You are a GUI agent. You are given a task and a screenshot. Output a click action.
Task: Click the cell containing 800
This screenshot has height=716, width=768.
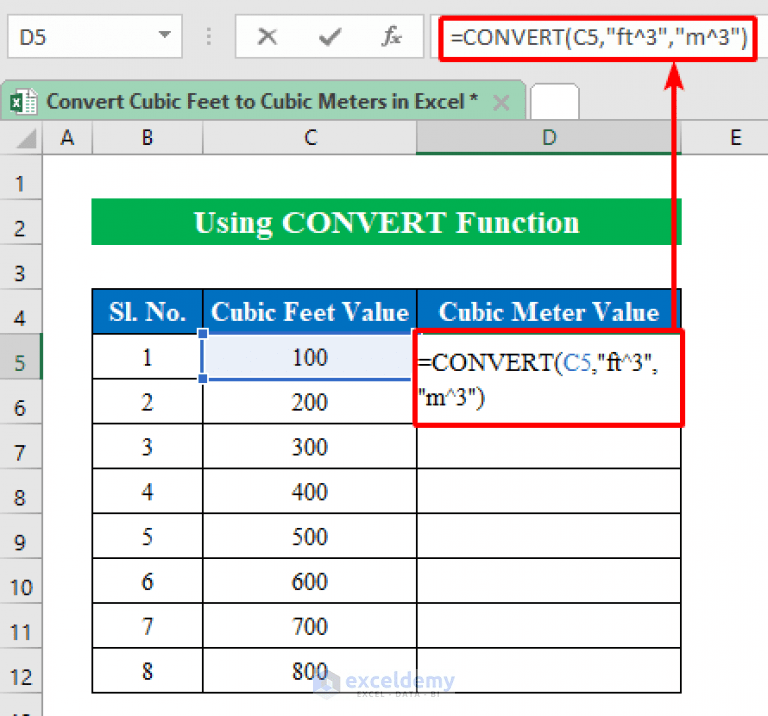pyautogui.click(x=310, y=671)
